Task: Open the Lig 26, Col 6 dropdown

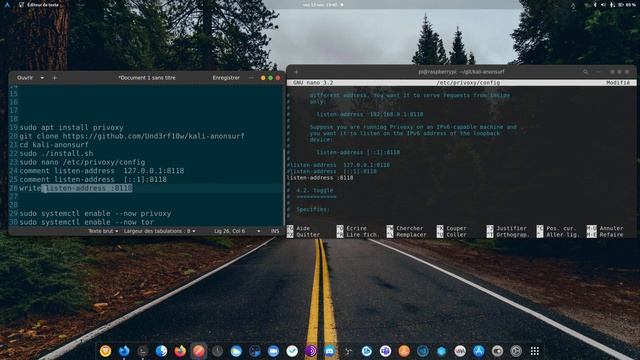Action: coord(237,231)
